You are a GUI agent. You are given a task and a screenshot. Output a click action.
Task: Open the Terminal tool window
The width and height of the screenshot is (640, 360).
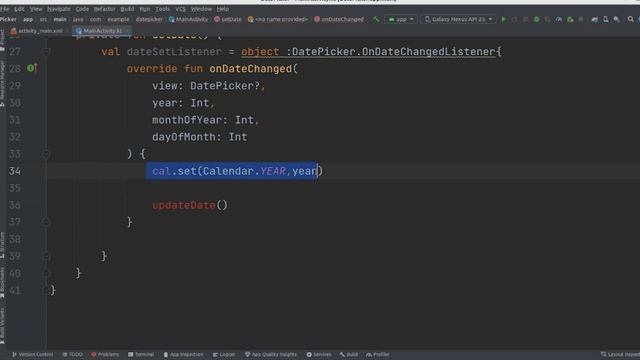[141, 354]
